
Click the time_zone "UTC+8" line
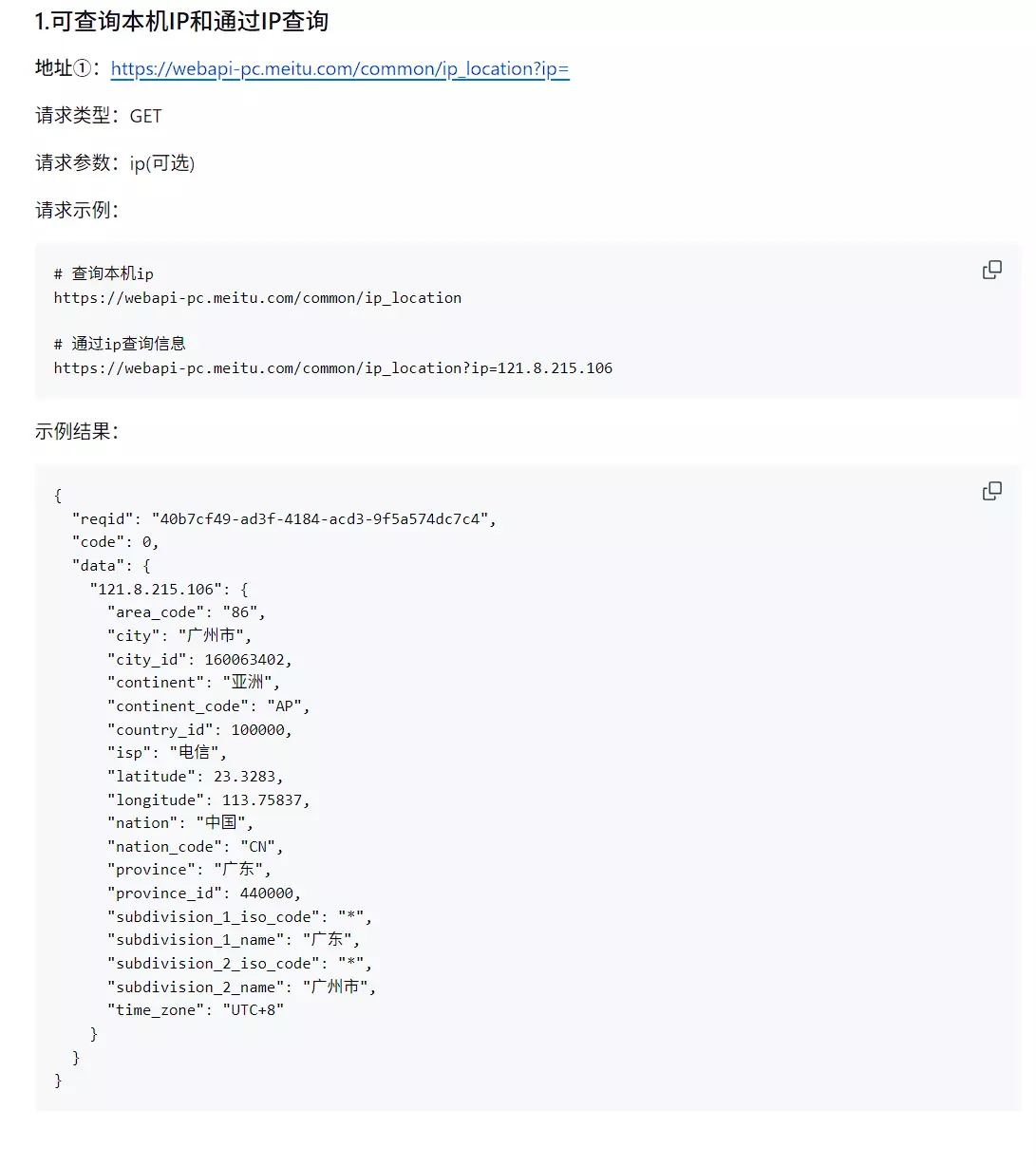pyautogui.click(x=195, y=1009)
